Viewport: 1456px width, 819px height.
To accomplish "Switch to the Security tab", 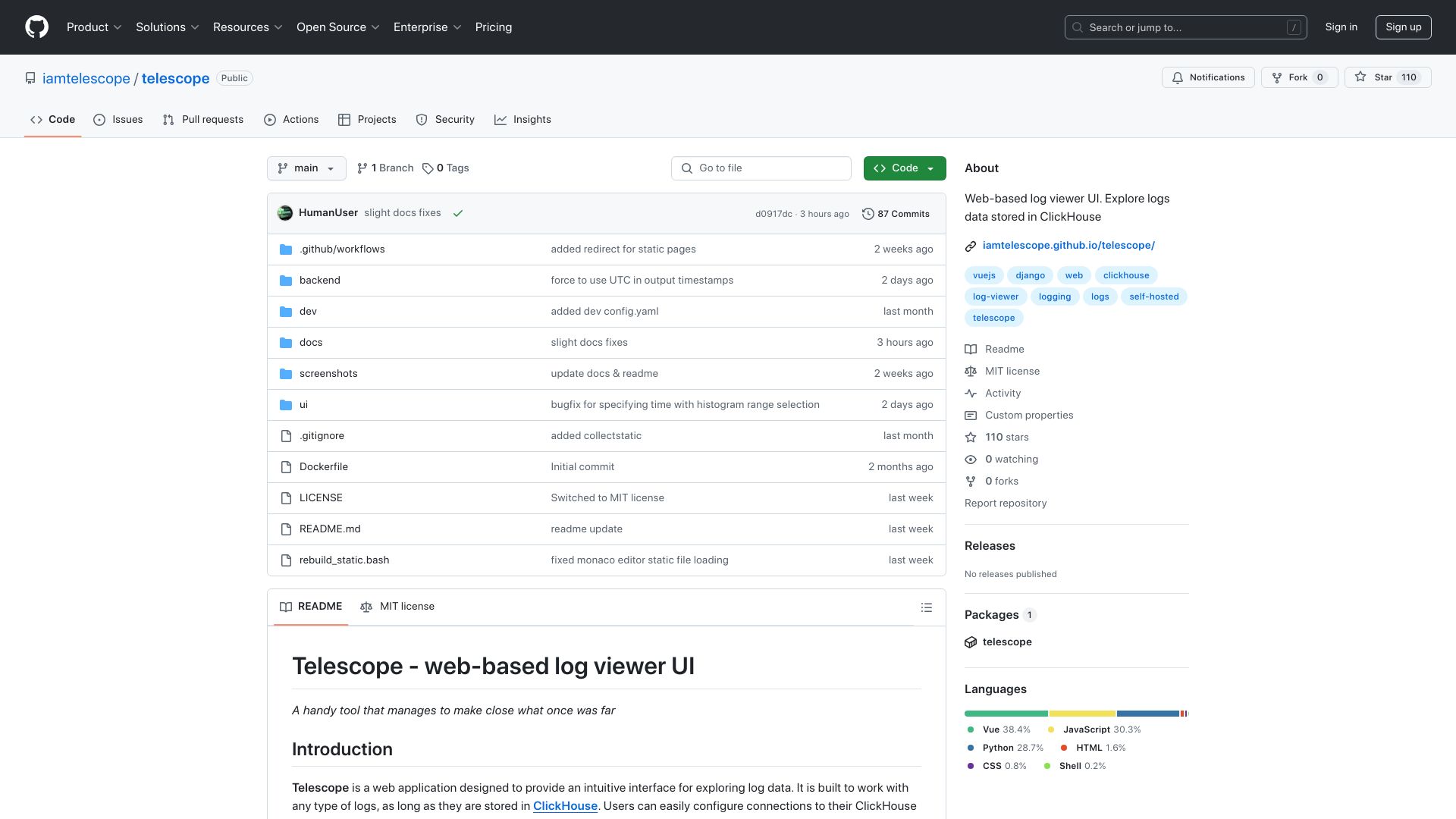I will 445,120.
